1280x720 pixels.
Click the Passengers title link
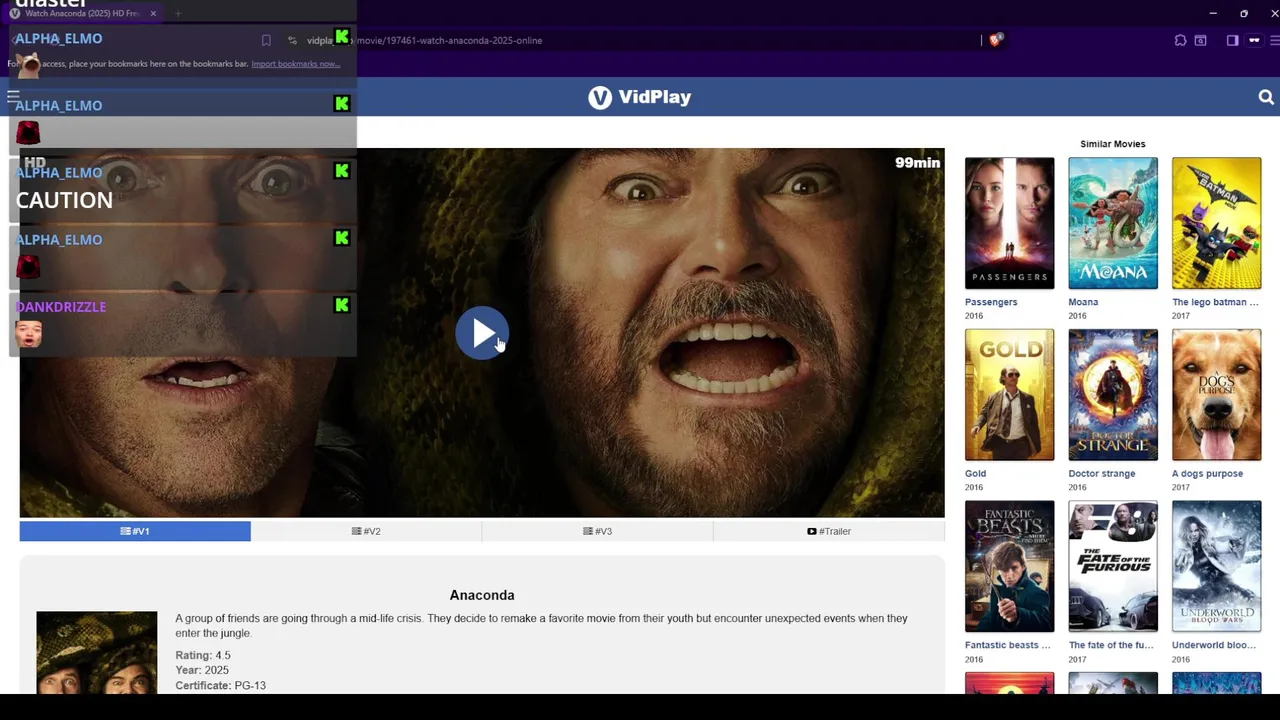[x=991, y=302]
